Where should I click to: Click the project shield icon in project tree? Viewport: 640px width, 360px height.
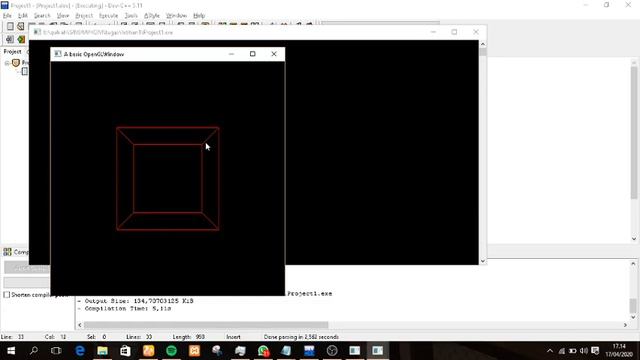[16, 63]
